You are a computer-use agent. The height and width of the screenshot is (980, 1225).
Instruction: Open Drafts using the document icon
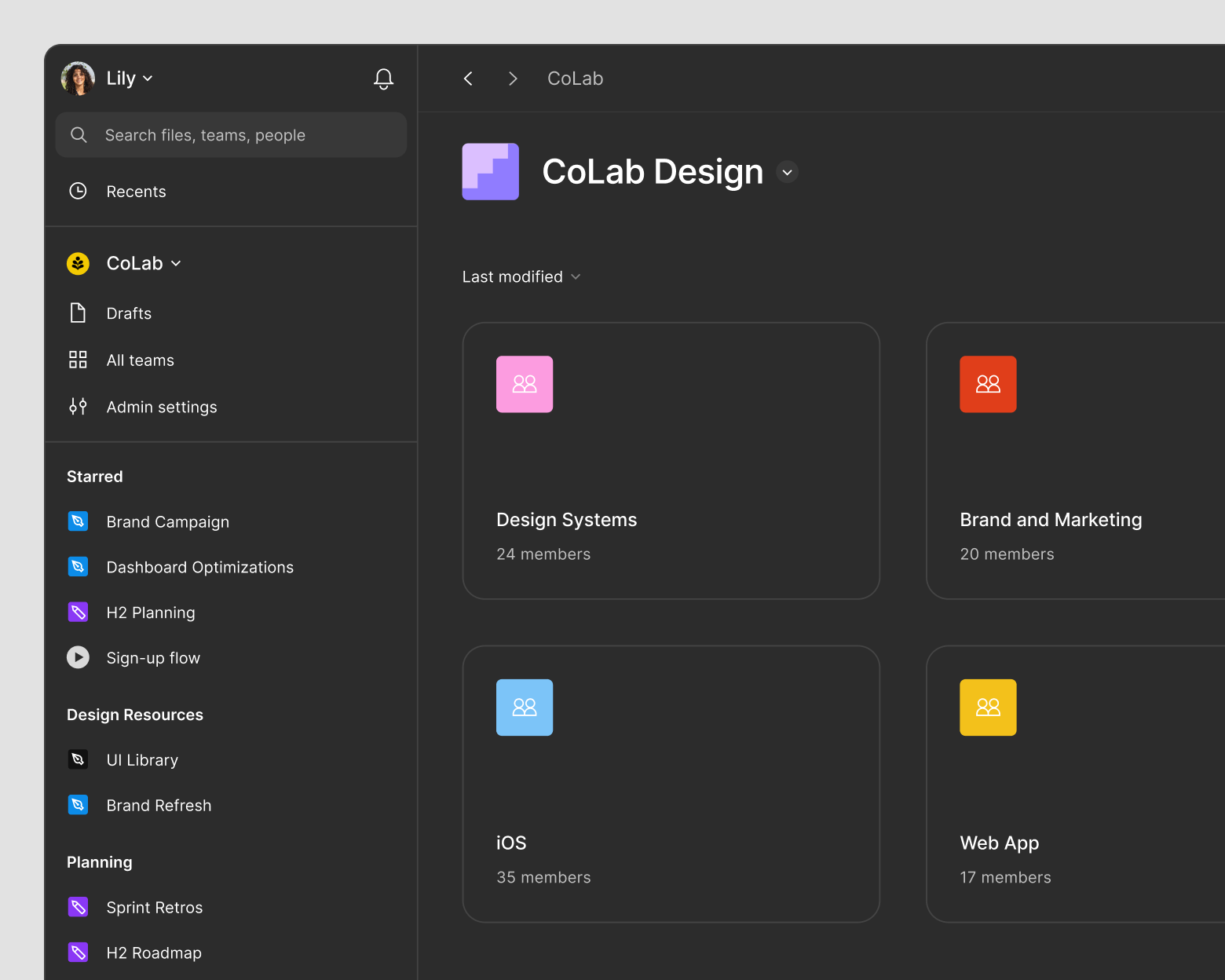(78, 313)
